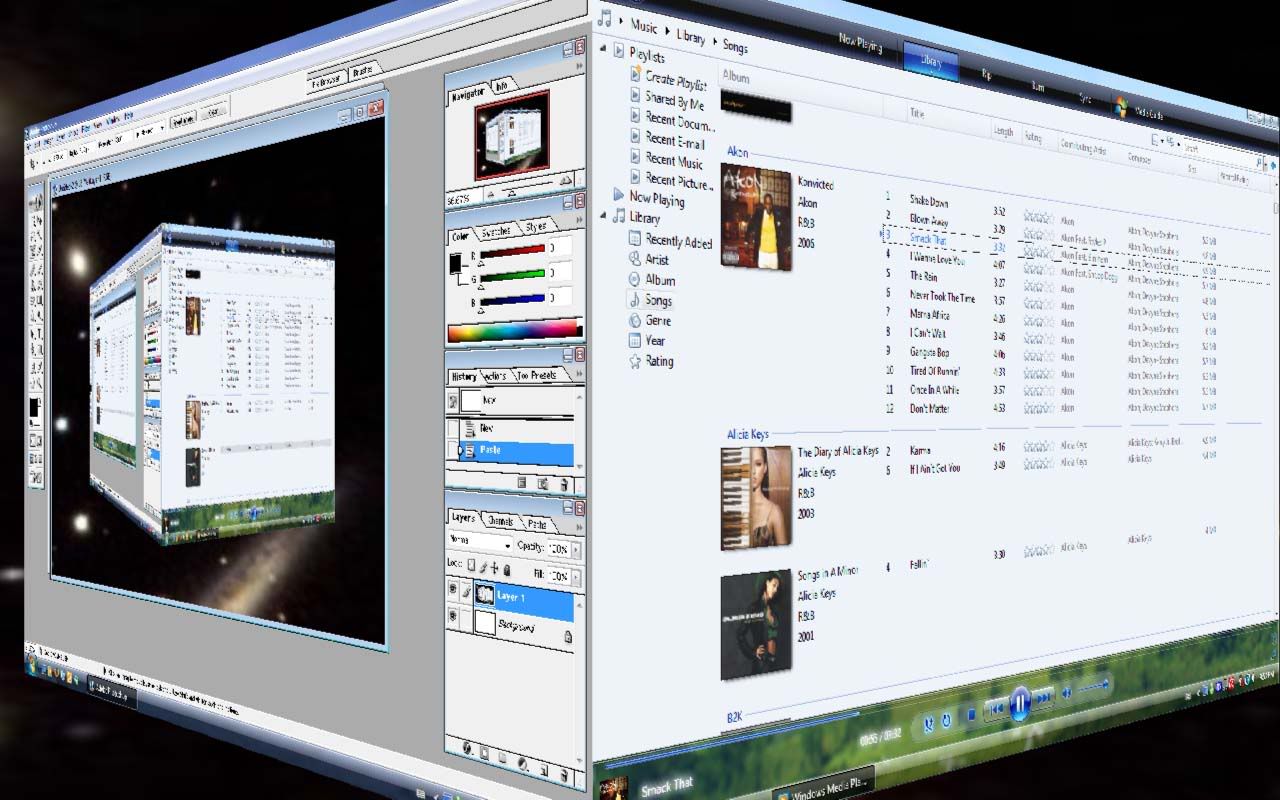Click the create new layer icon
1280x800 pixels.
544,770
